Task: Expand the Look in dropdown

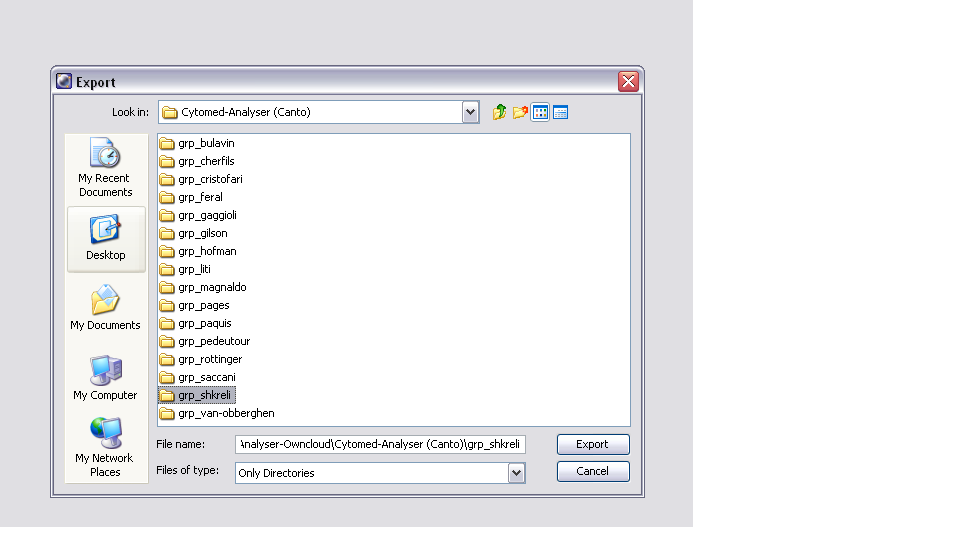Action: pos(471,112)
